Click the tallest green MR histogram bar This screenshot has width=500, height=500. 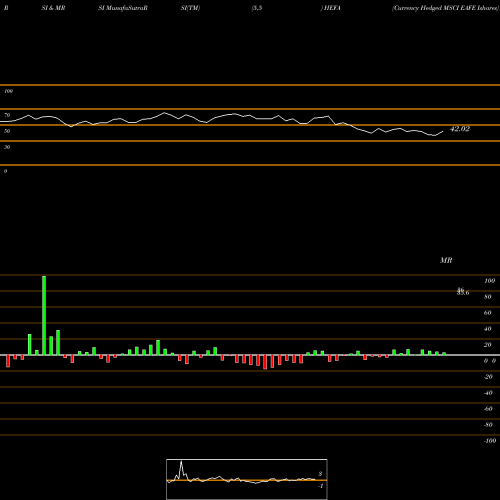(x=44, y=315)
